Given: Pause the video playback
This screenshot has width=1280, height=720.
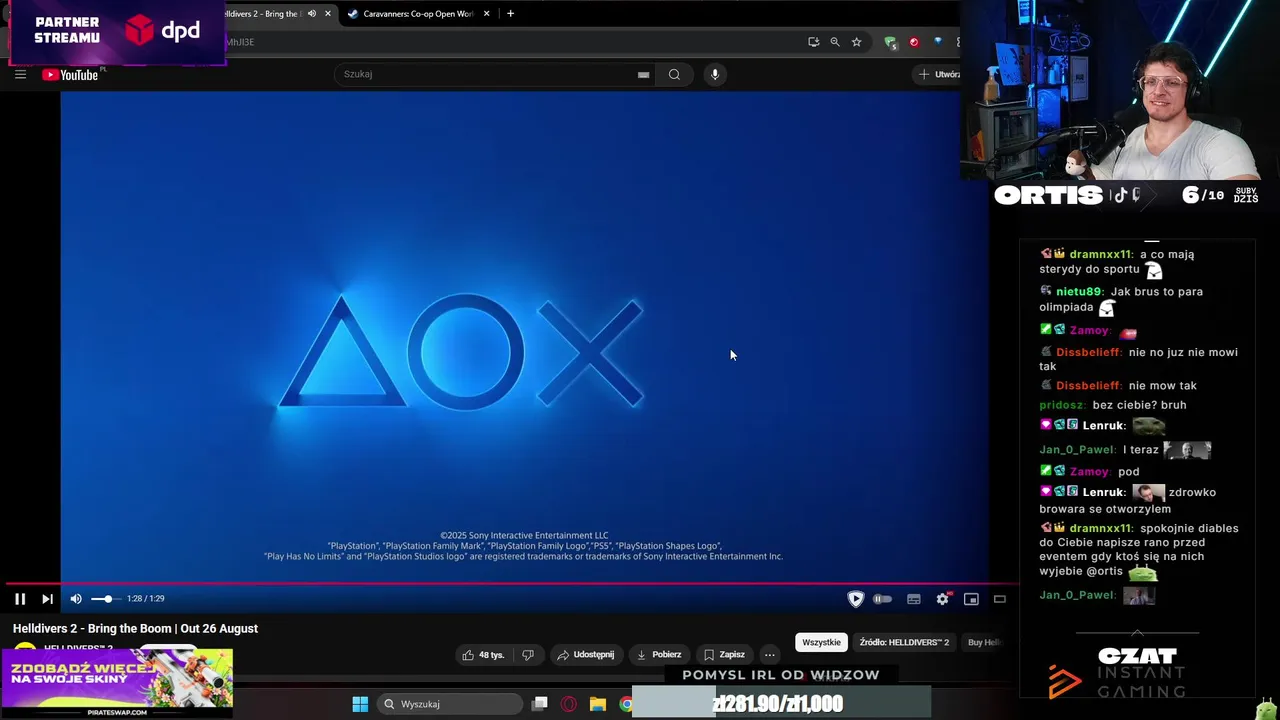Looking at the screenshot, I should (20, 598).
